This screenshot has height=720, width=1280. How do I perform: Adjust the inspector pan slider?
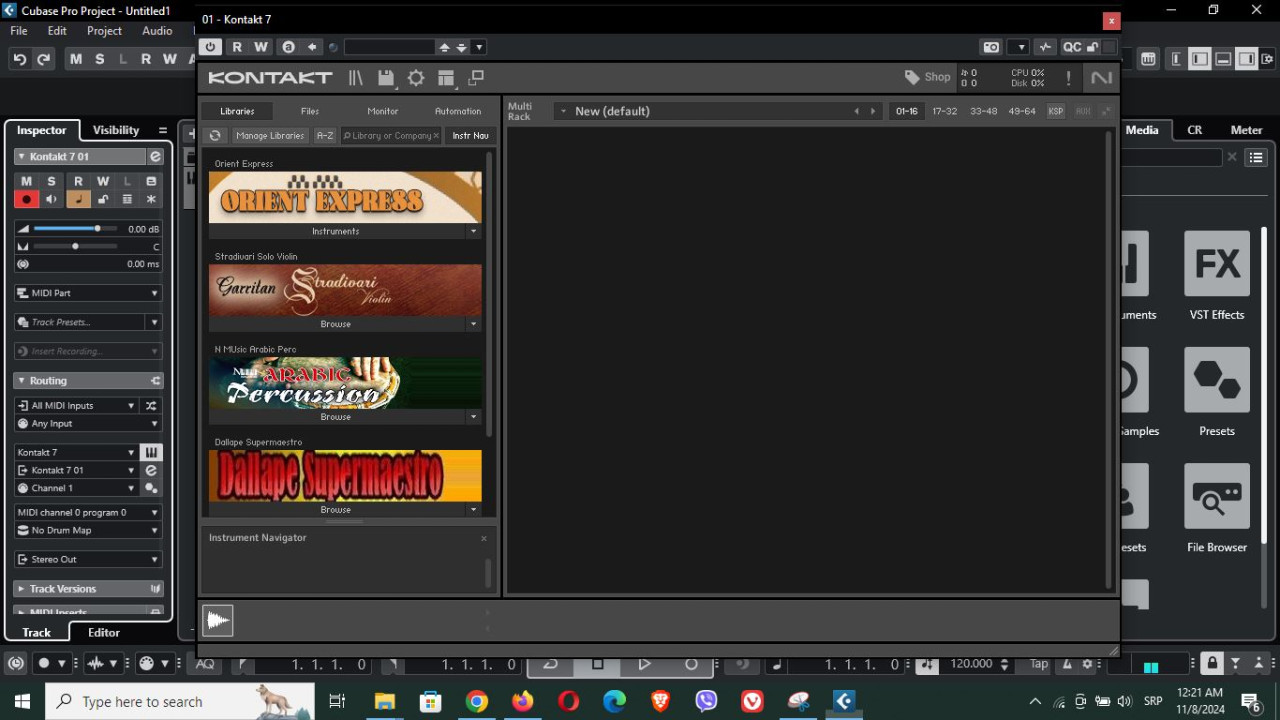coord(74,246)
